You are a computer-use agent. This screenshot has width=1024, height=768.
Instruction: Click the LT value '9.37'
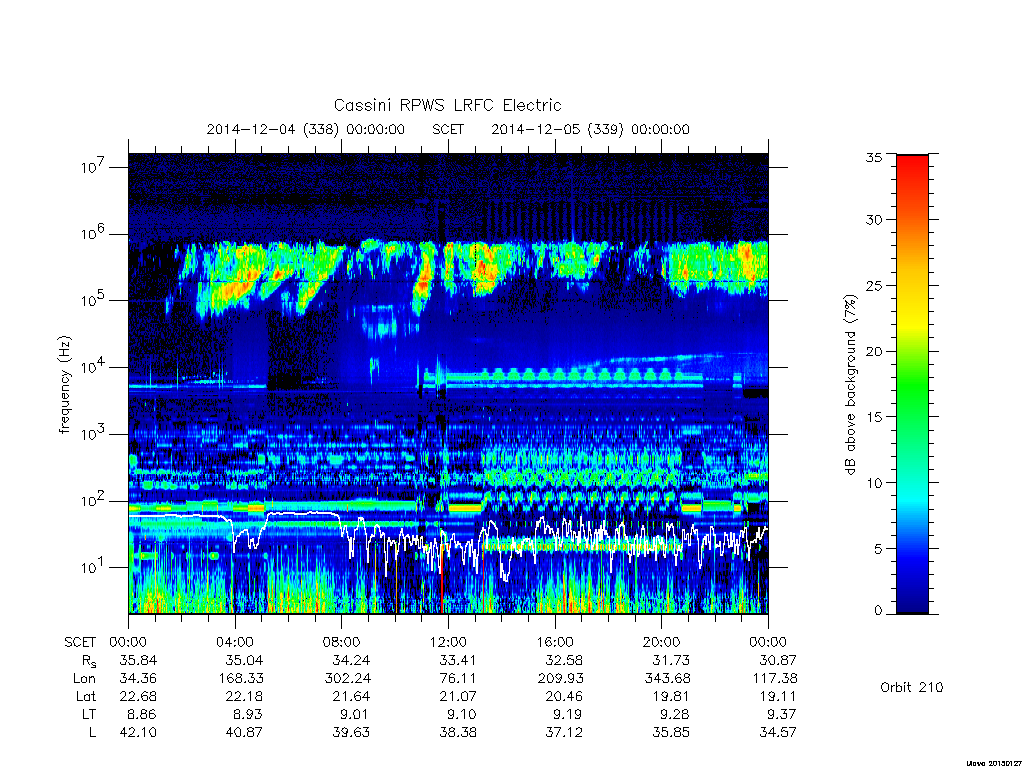tap(782, 714)
